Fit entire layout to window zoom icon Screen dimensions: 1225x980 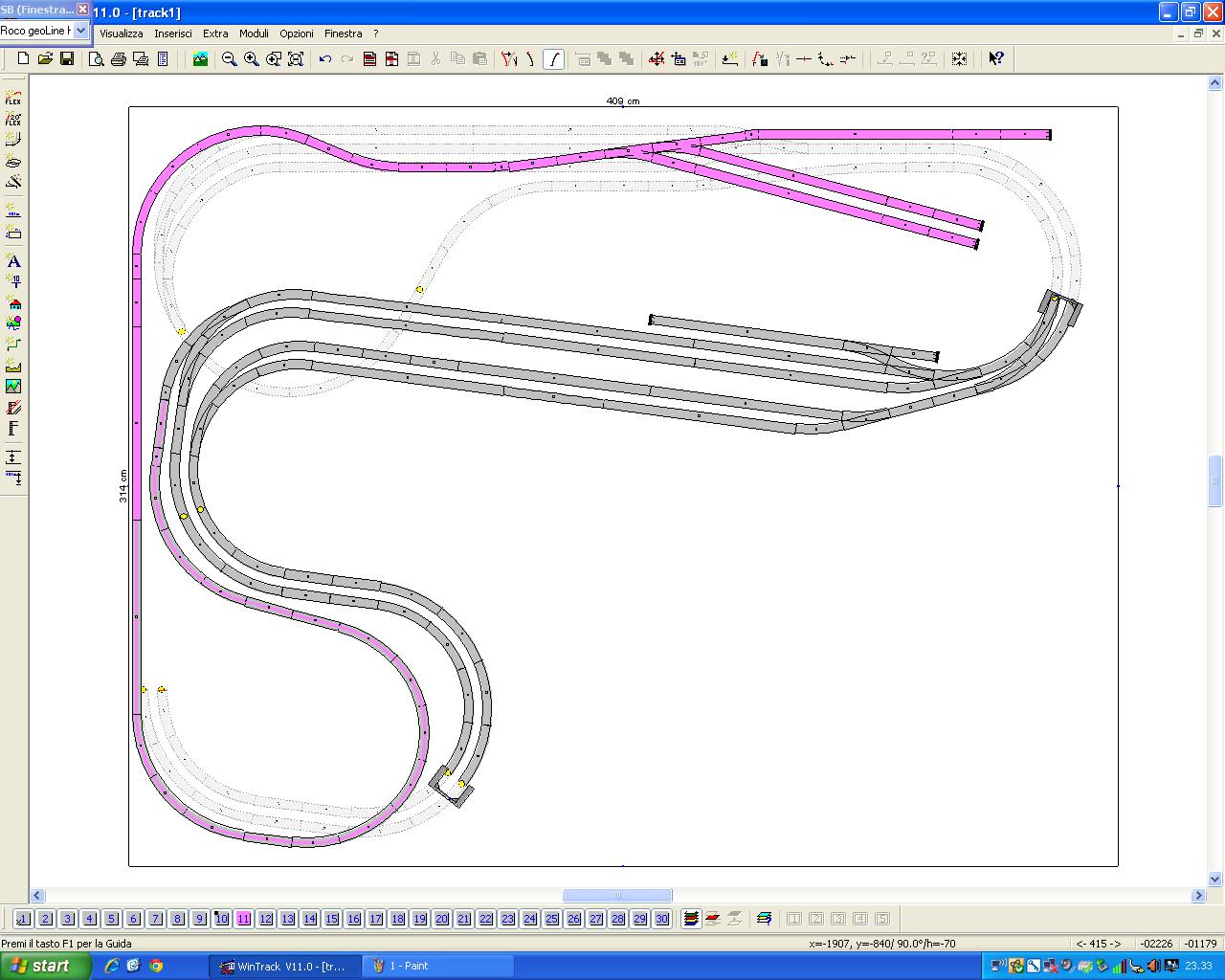296,59
